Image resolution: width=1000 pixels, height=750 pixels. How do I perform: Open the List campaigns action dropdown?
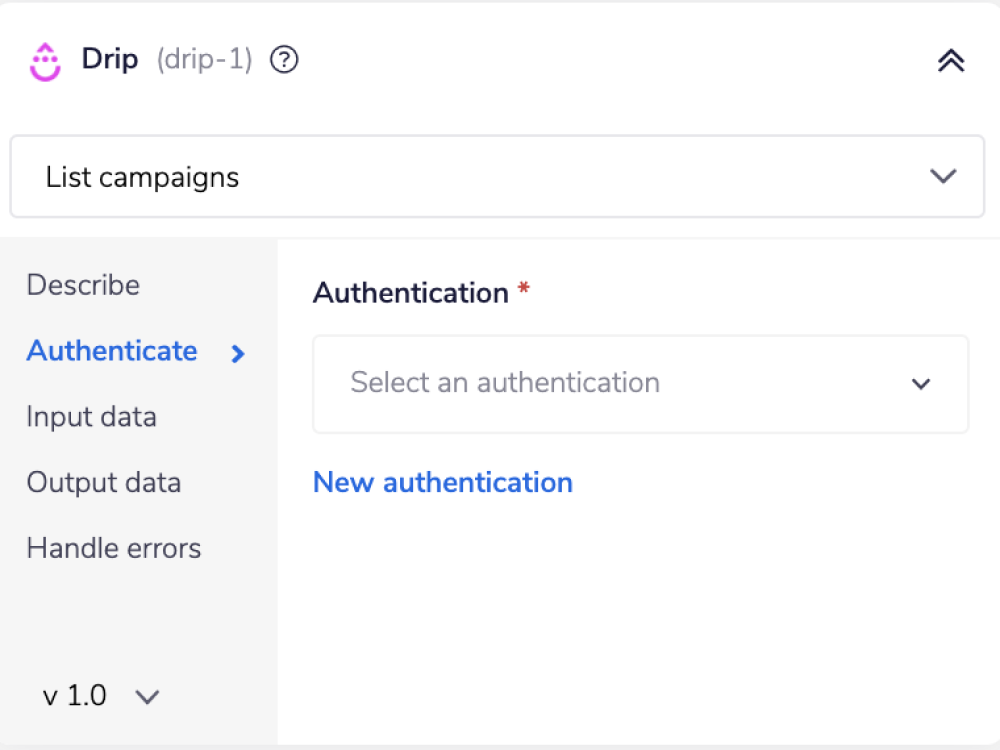[497, 176]
